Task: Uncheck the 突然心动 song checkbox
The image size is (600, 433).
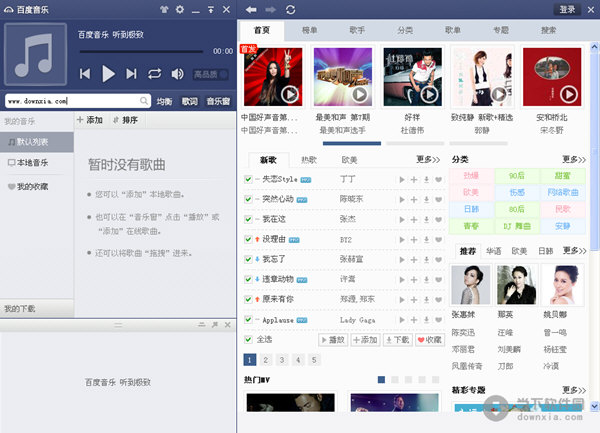Action: coord(248,199)
